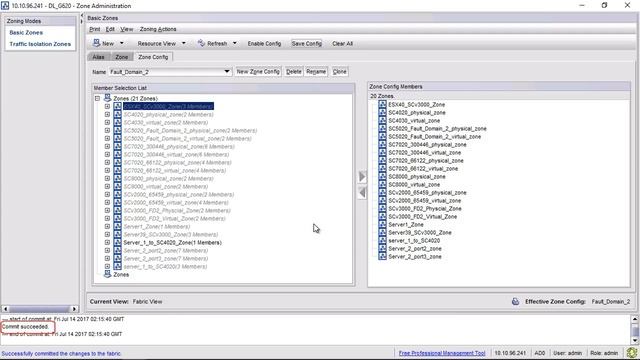
Task: Open the Free Professional Management Tool link
Action: click(442, 353)
